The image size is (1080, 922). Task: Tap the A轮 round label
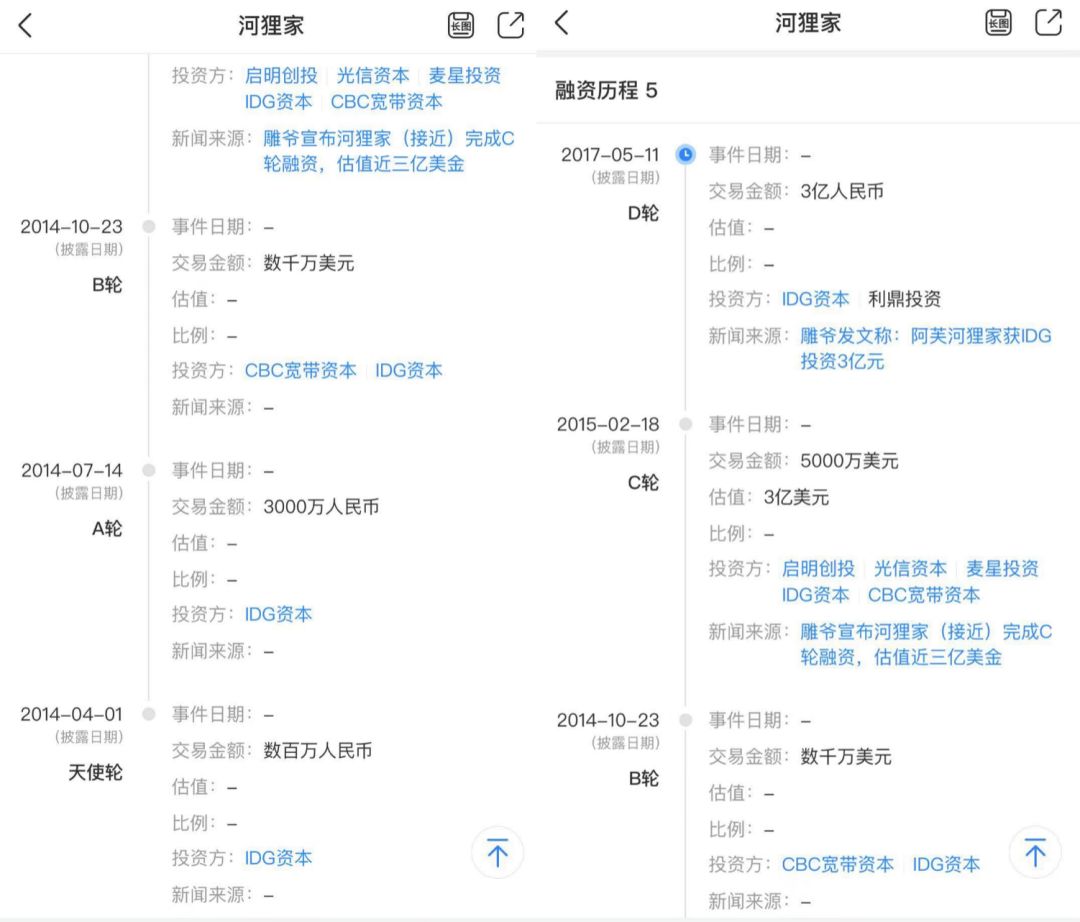[107, 529]
